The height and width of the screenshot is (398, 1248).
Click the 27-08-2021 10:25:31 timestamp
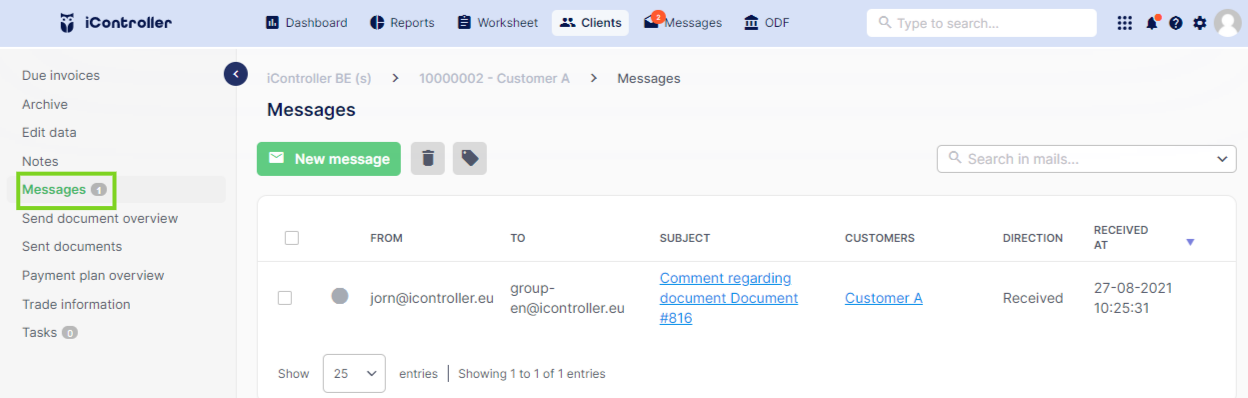coord(1133,298)
